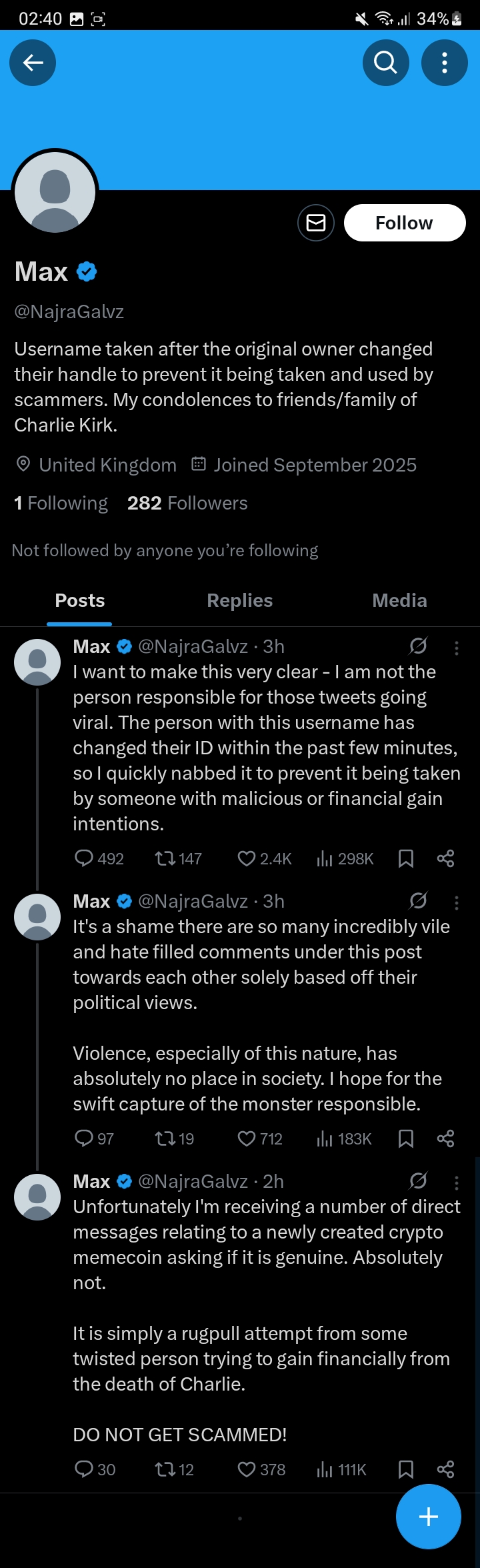The width and height of the screenshot is (480, 1568).
Task: Open more options on second post
Action: pyautogui.click(x=457, y=902)
